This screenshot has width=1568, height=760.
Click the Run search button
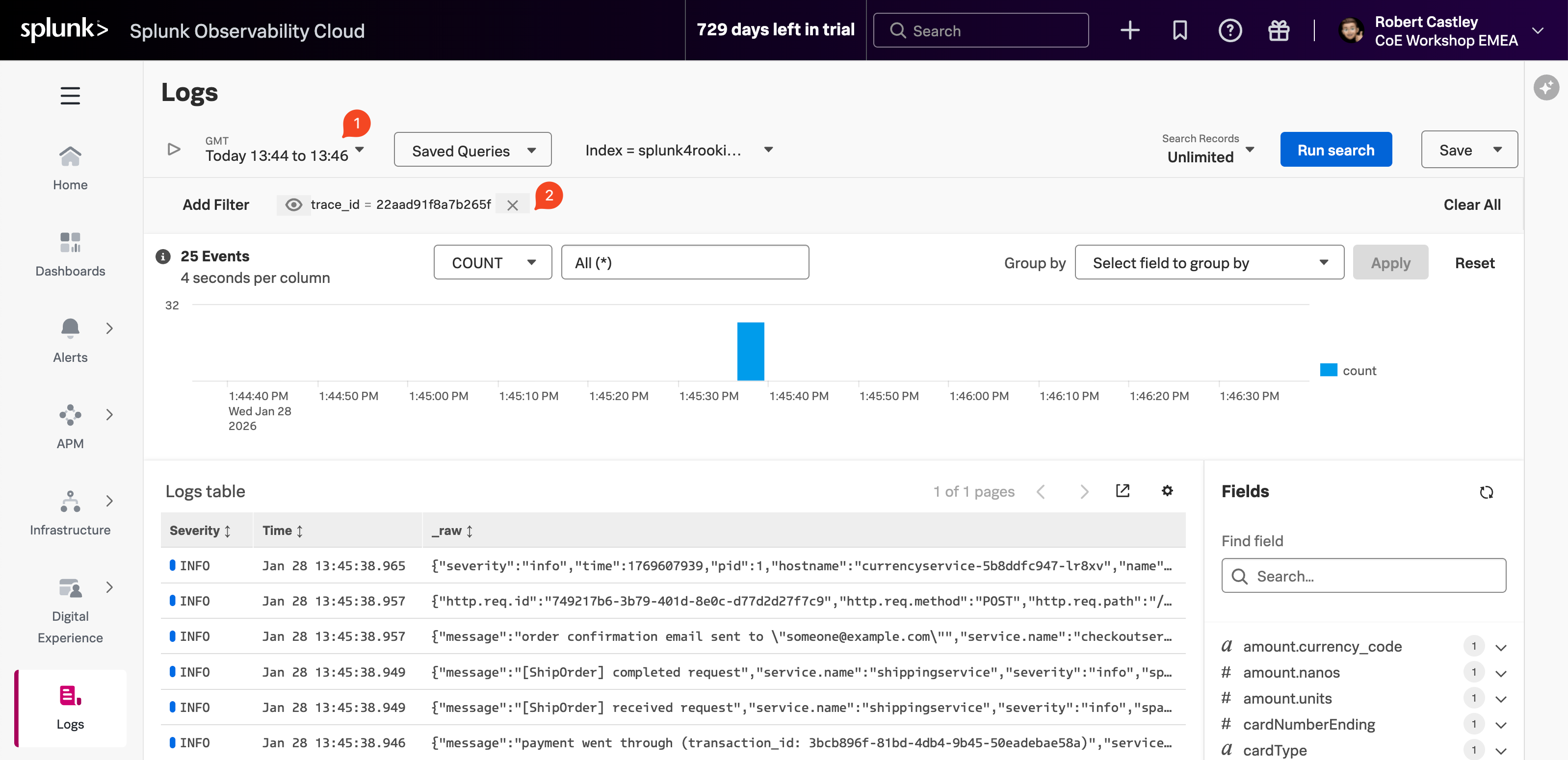(1335, 150)
